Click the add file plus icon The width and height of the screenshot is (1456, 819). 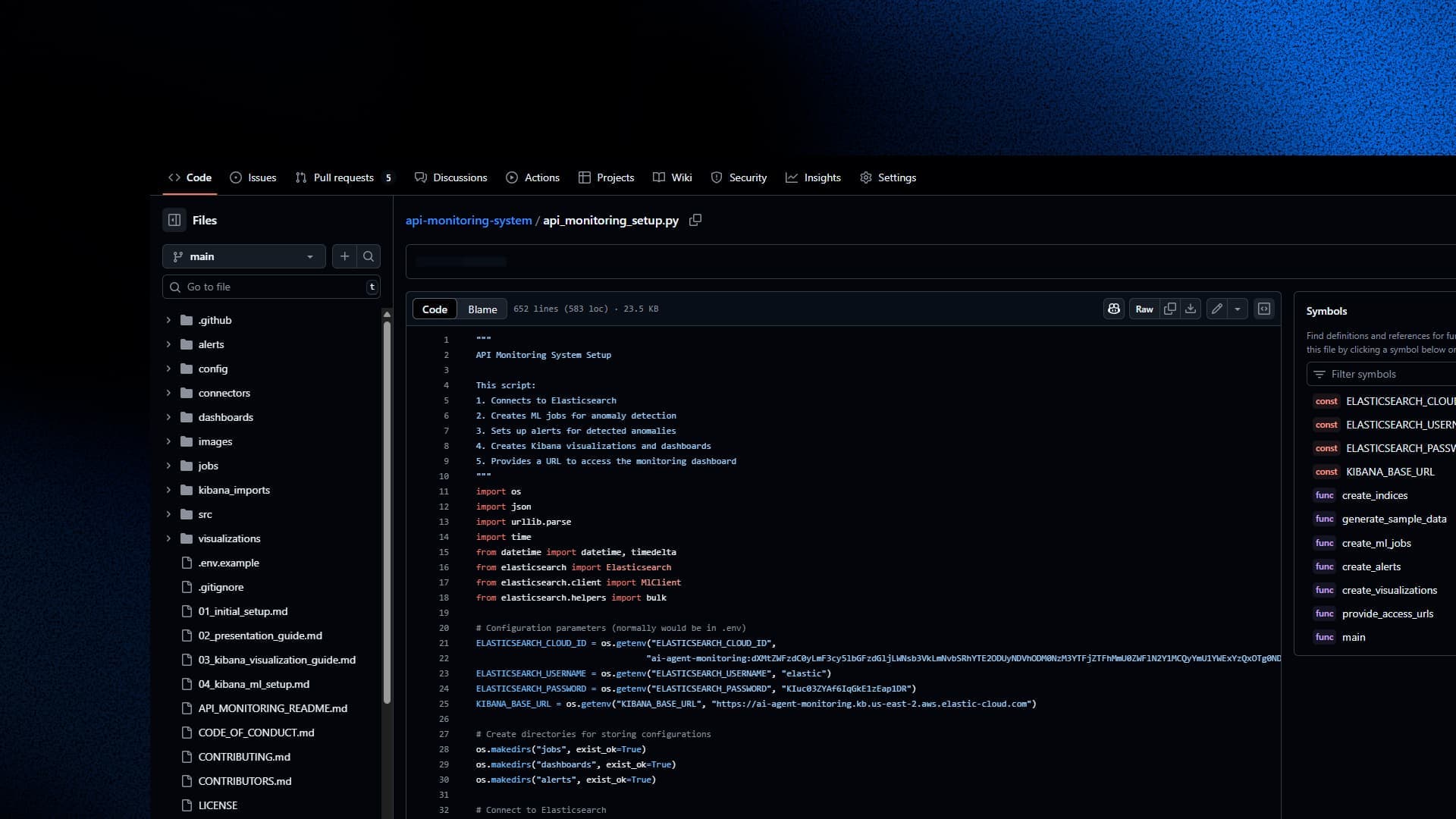(x=344, y=256)
